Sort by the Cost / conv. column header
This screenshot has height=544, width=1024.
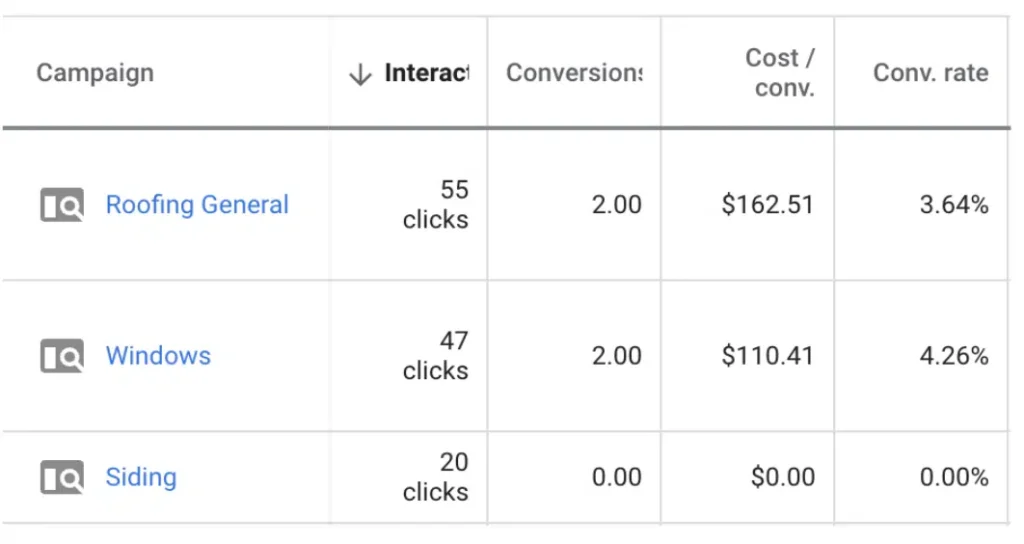pyautogui.click(x=779, y=73)
